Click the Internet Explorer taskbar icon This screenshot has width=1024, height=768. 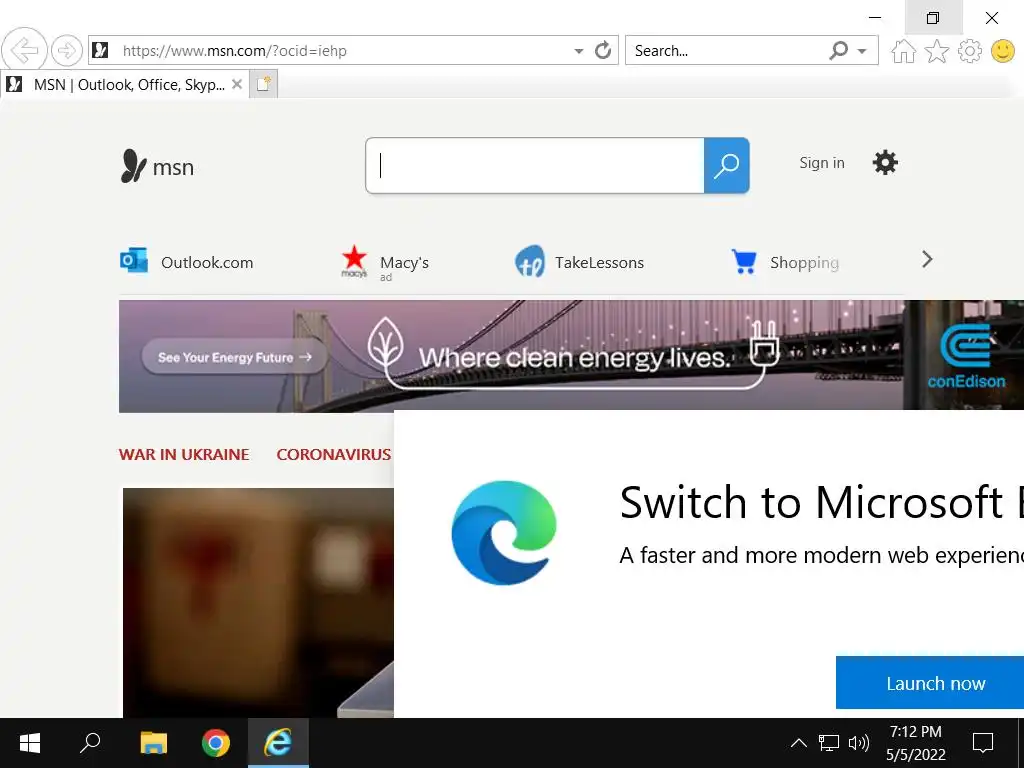tap(278, 743)
